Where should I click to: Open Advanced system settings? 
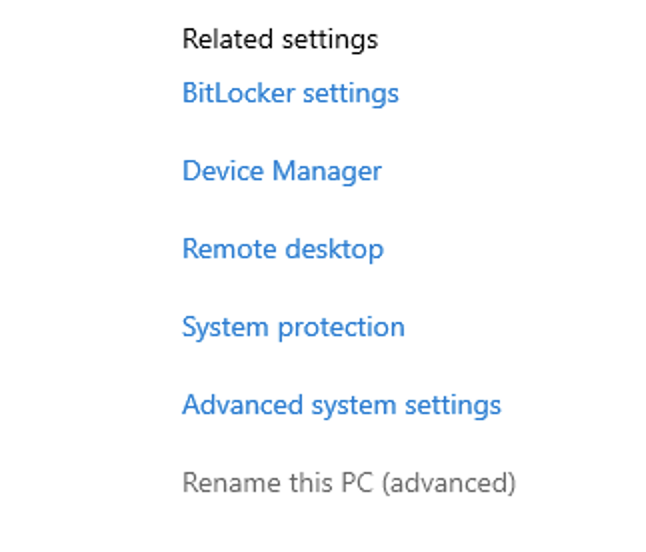coord(342,405)
